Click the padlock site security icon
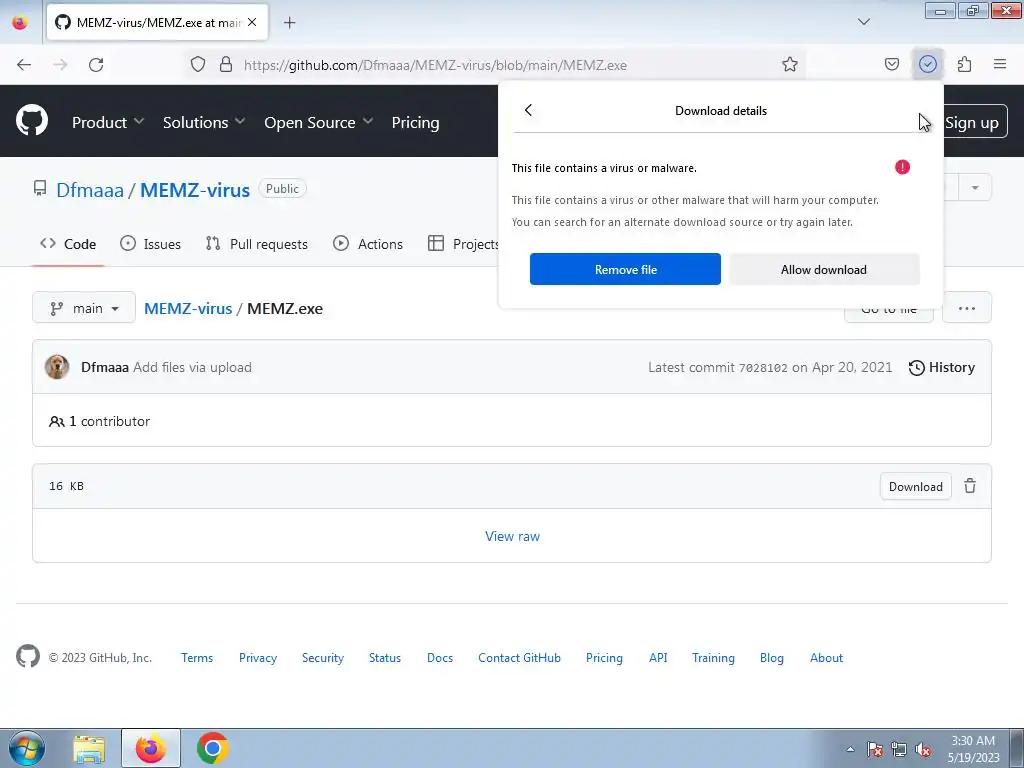This screenshot has height=768, width=1024. tap(226, 65)
